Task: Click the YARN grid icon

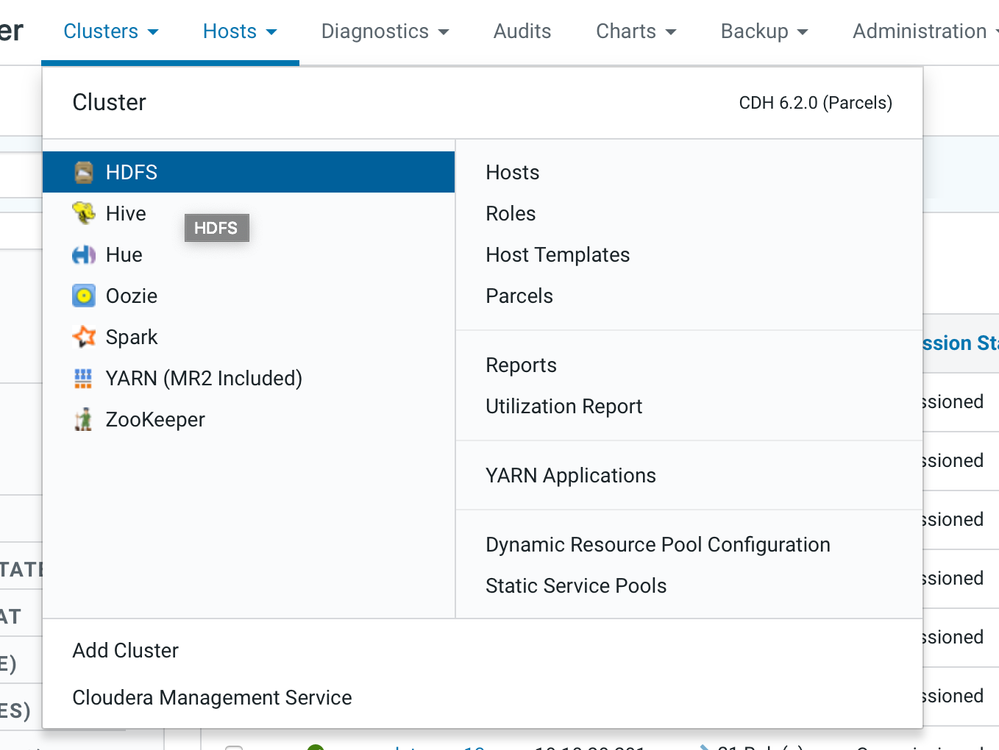Action: click(x=84, y=378)
